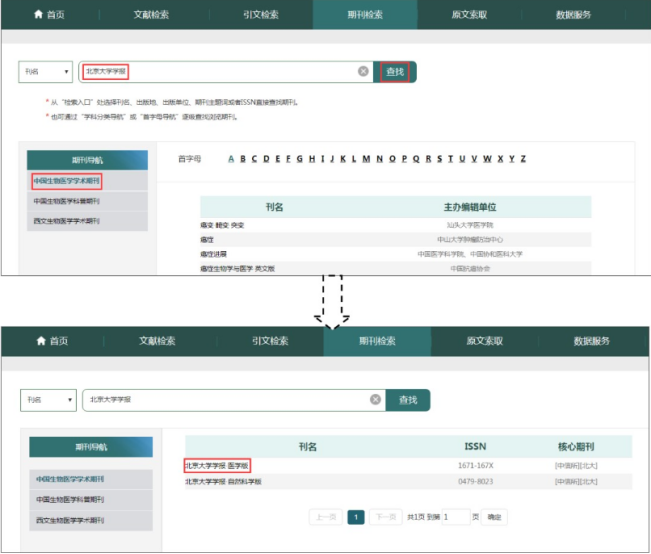Screen dimensions: 651x554
Task: Open 数据服务 tab in the lower navigation bar
Action: pyautogui.click(x=592, y=341)
